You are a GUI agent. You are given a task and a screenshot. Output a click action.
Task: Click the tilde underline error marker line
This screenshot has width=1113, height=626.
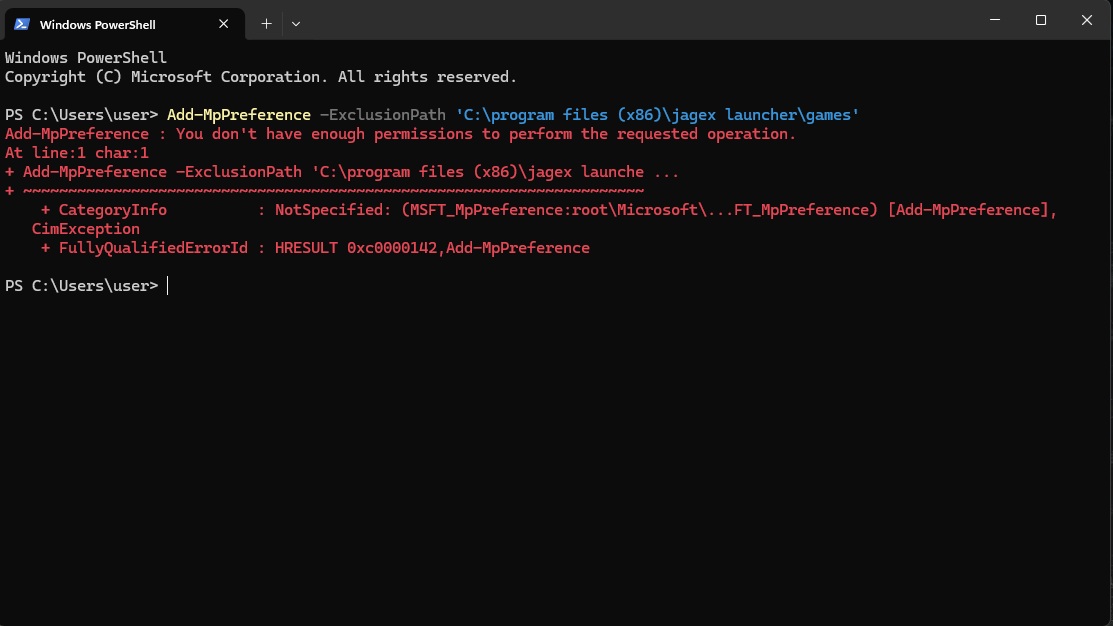click(x=324, y=191)
